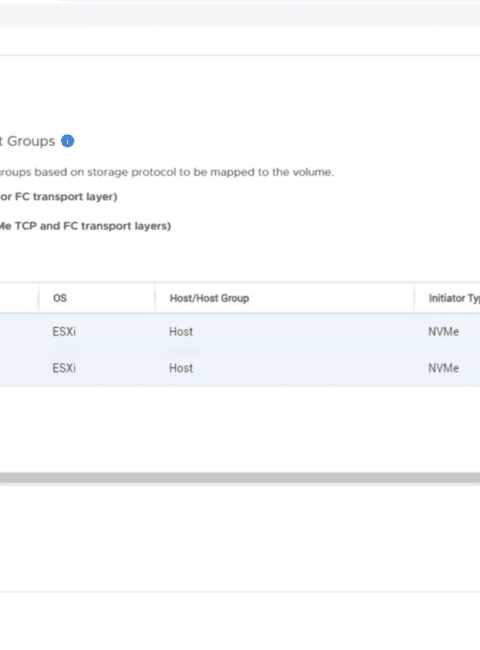Click the leftmost cell of the first table row

point(19,332)
